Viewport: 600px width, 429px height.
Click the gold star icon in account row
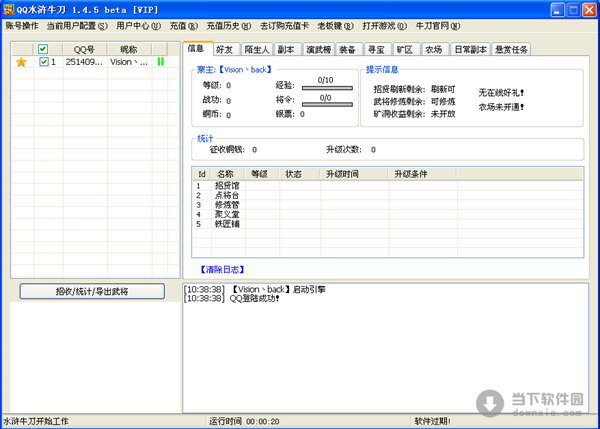coord(21,62)
